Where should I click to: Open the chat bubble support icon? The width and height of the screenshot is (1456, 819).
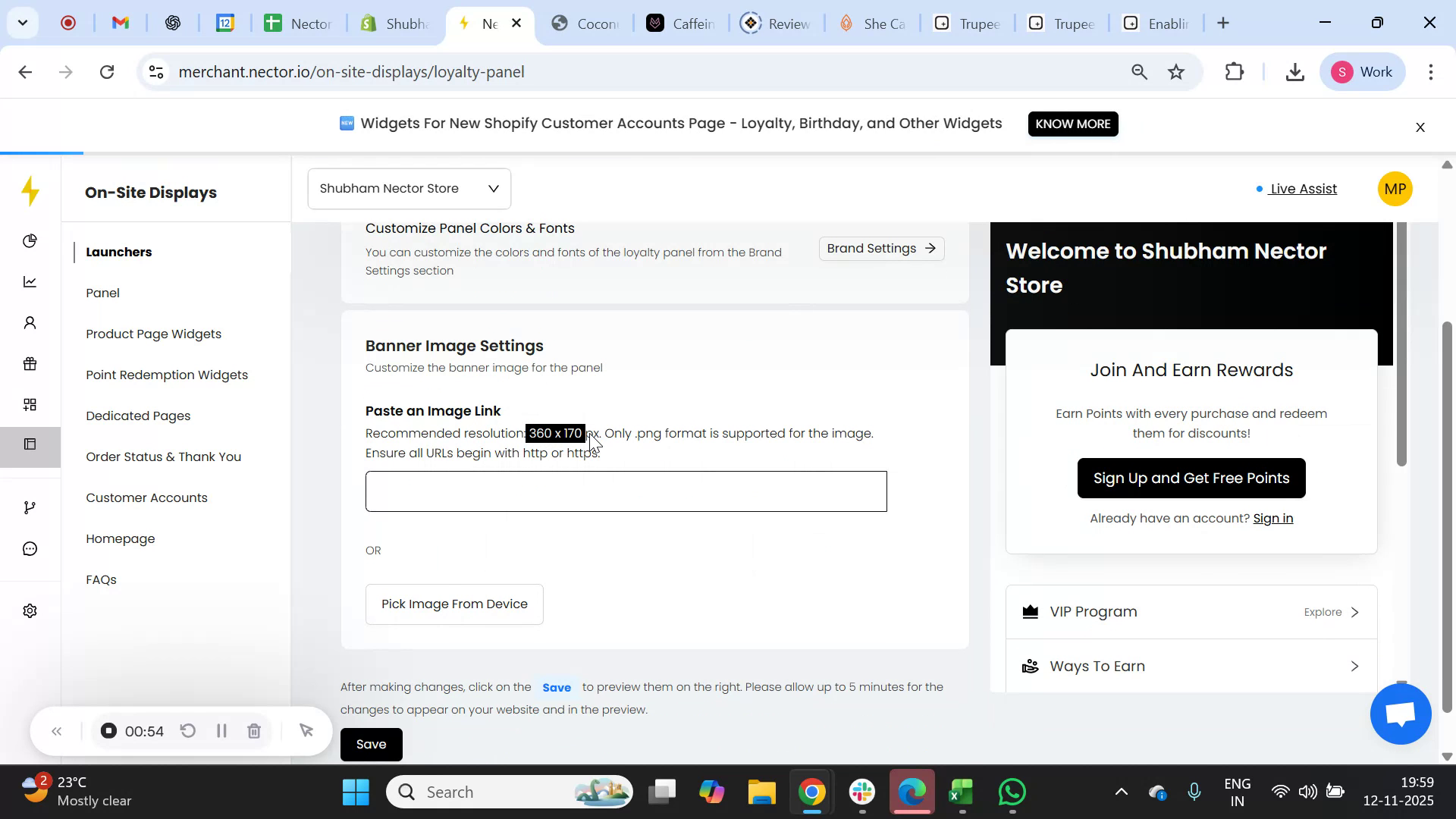pyautogui.click(x=30, y=548)
